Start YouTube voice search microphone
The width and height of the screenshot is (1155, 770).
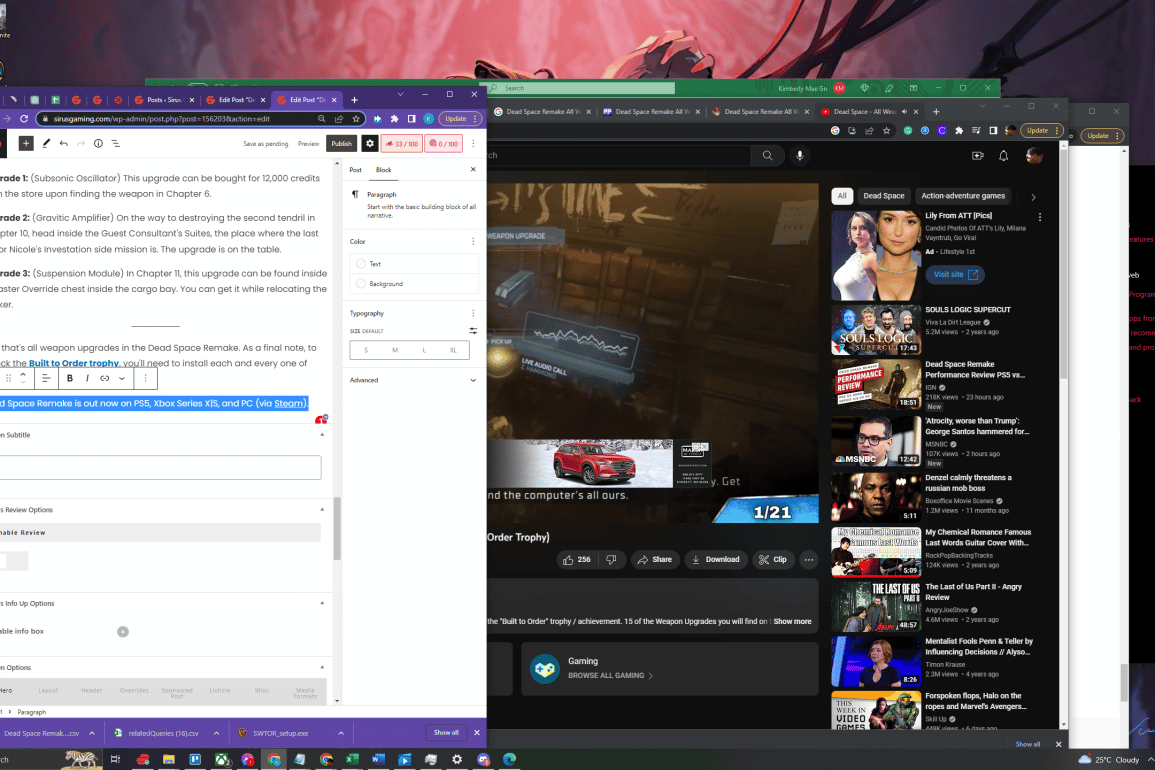coord(799,155)
